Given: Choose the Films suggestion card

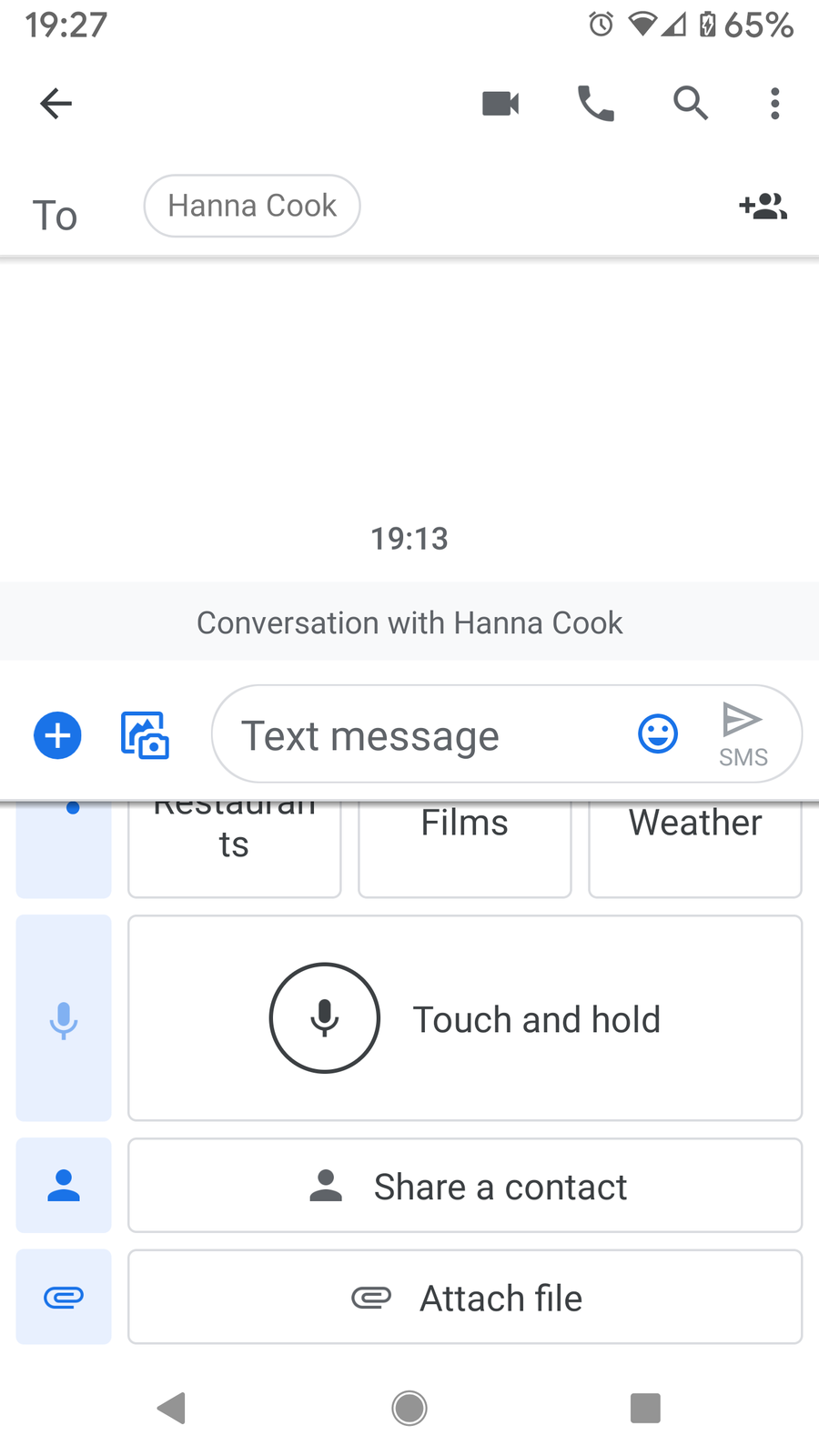Looking at the screenshot, I should point(465,847).
